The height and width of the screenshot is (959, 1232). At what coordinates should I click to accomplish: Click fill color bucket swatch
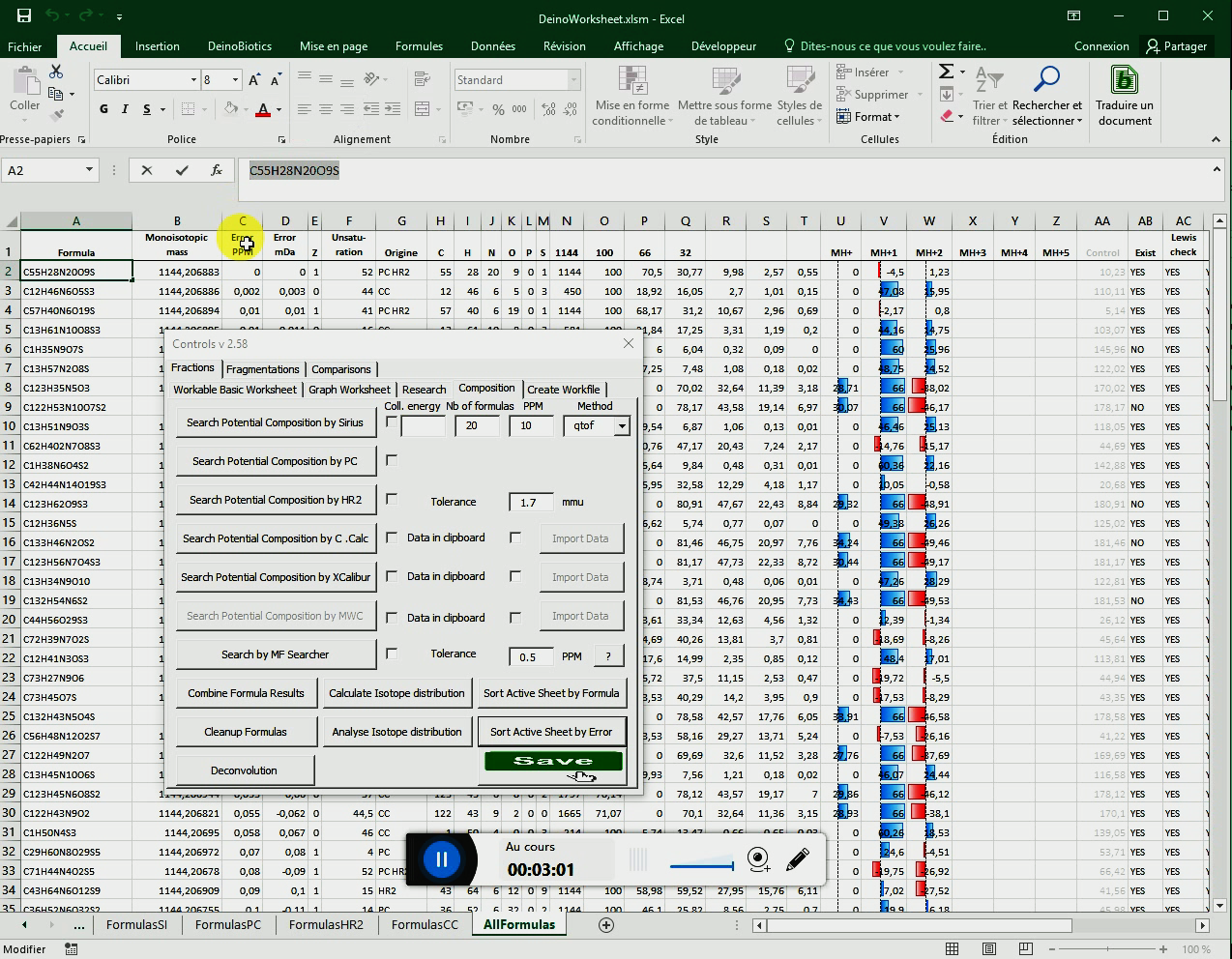tap(230, 110)
